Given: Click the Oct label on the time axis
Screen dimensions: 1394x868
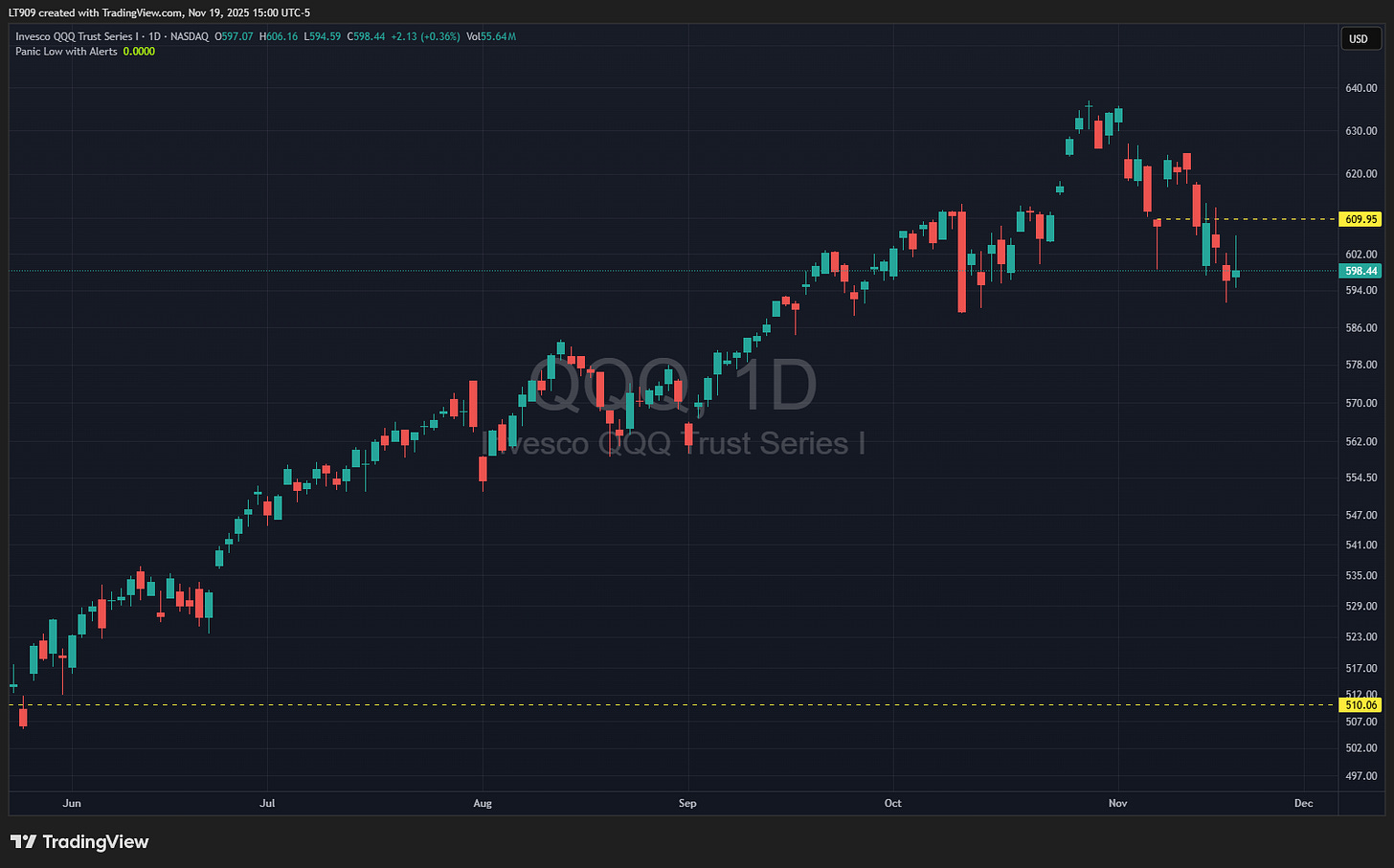Looking at the screenshot, I should [x=893, y=803].
